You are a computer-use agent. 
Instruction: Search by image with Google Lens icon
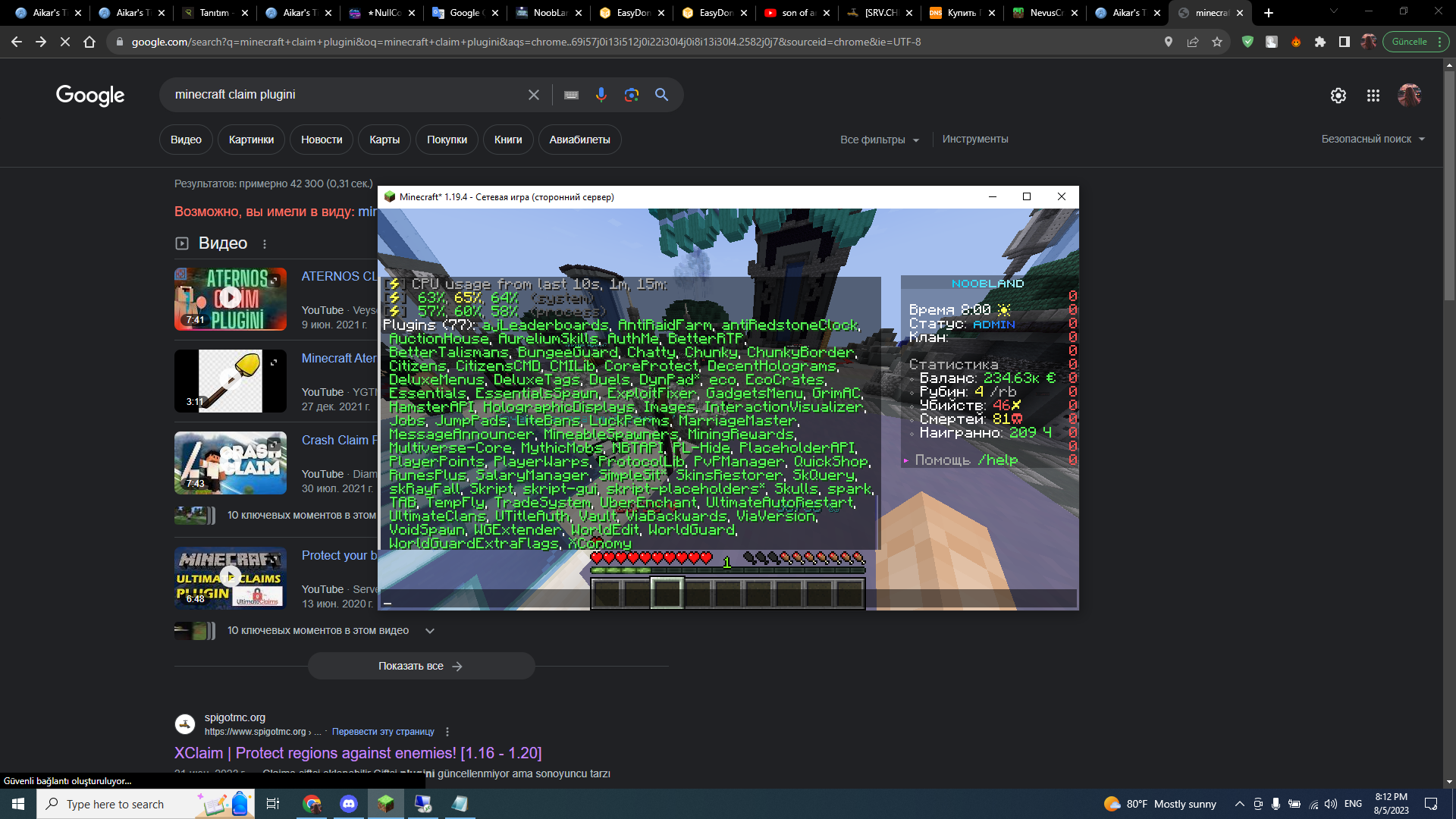pyautogui.click(x=632, y=95)
